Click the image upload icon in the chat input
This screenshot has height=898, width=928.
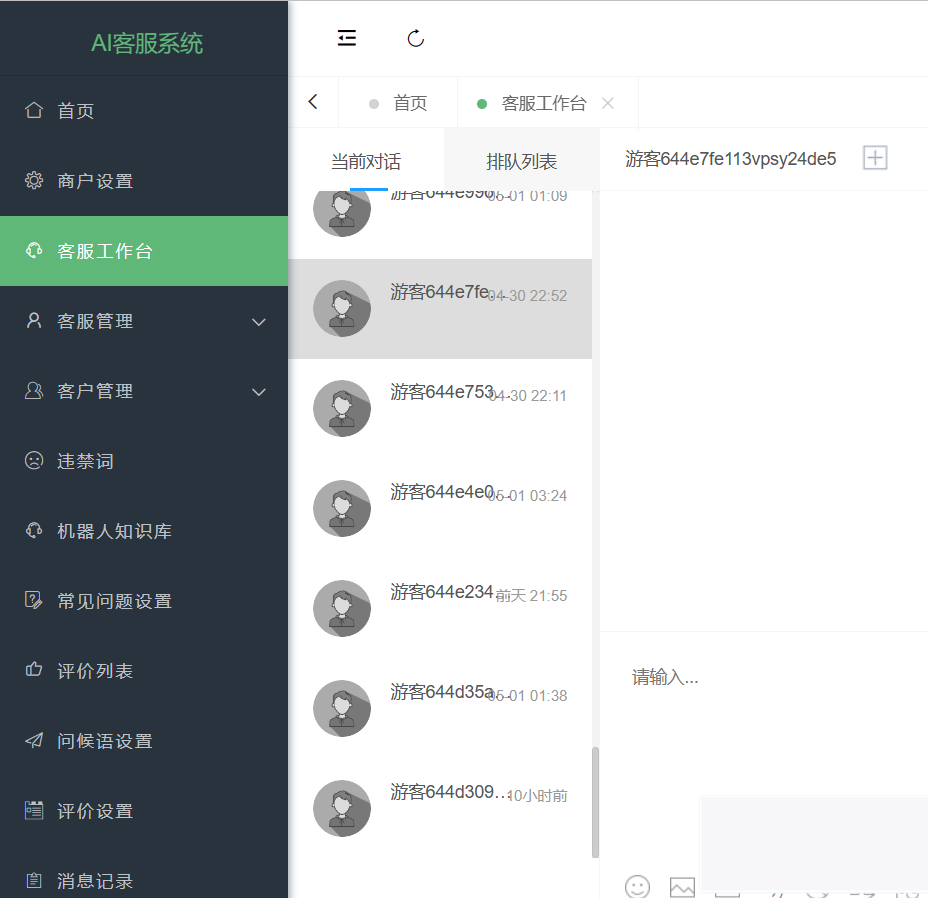[x=682, y=887]
